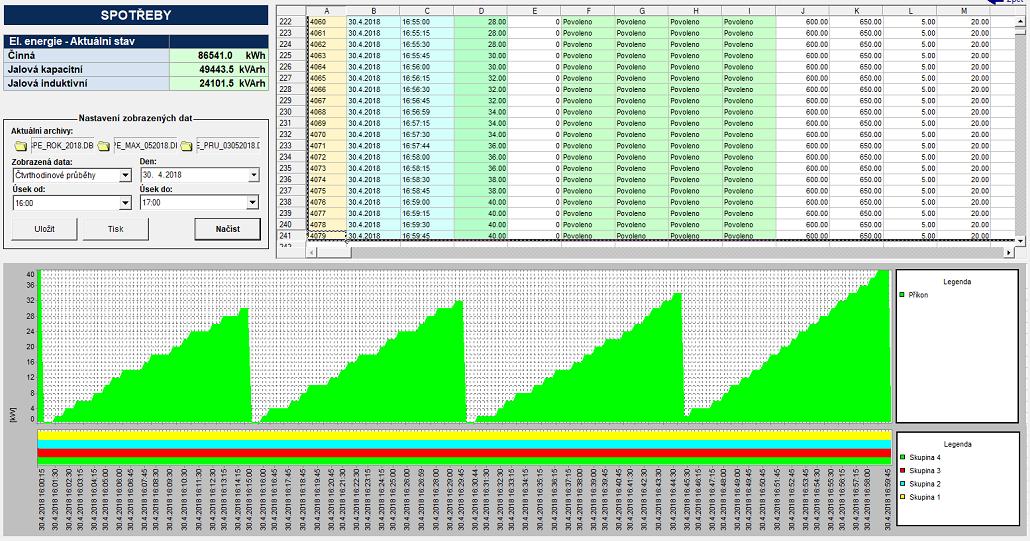Viewport: 1030px width, 541px height.
Task: Click vertical scrollbar up arrow in table
Action: [1020, 20]
